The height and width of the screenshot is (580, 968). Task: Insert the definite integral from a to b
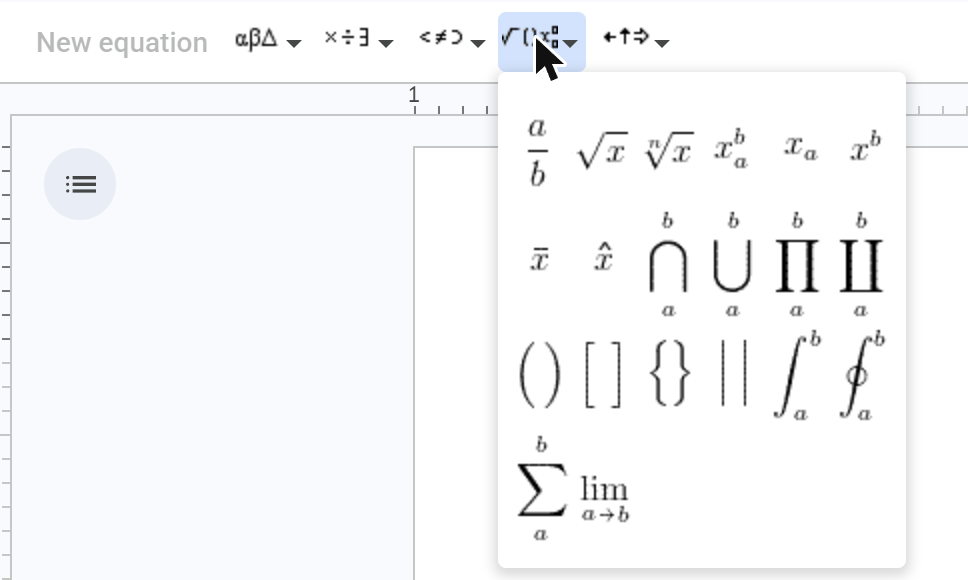(x=797, y=376)
